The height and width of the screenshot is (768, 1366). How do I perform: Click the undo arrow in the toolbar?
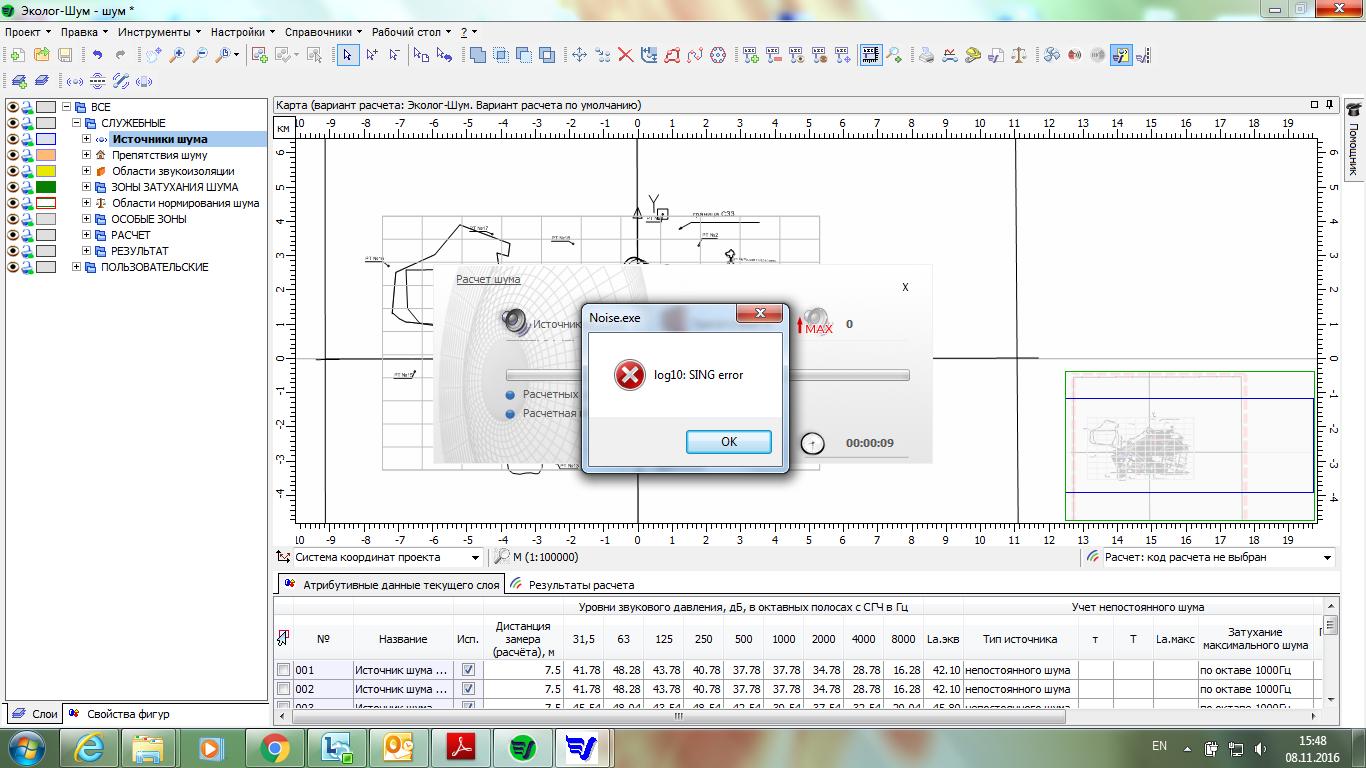98,55
